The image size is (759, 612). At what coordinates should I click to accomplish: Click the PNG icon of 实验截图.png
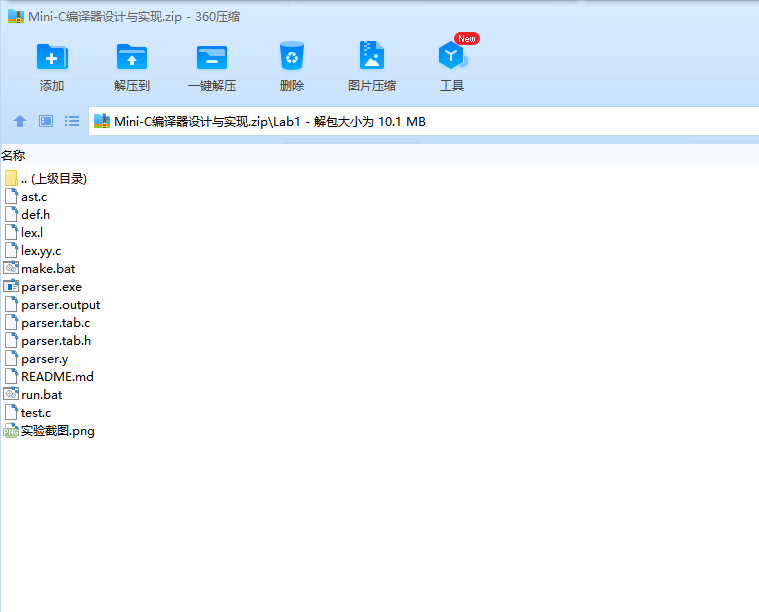(x=11, y=430)
